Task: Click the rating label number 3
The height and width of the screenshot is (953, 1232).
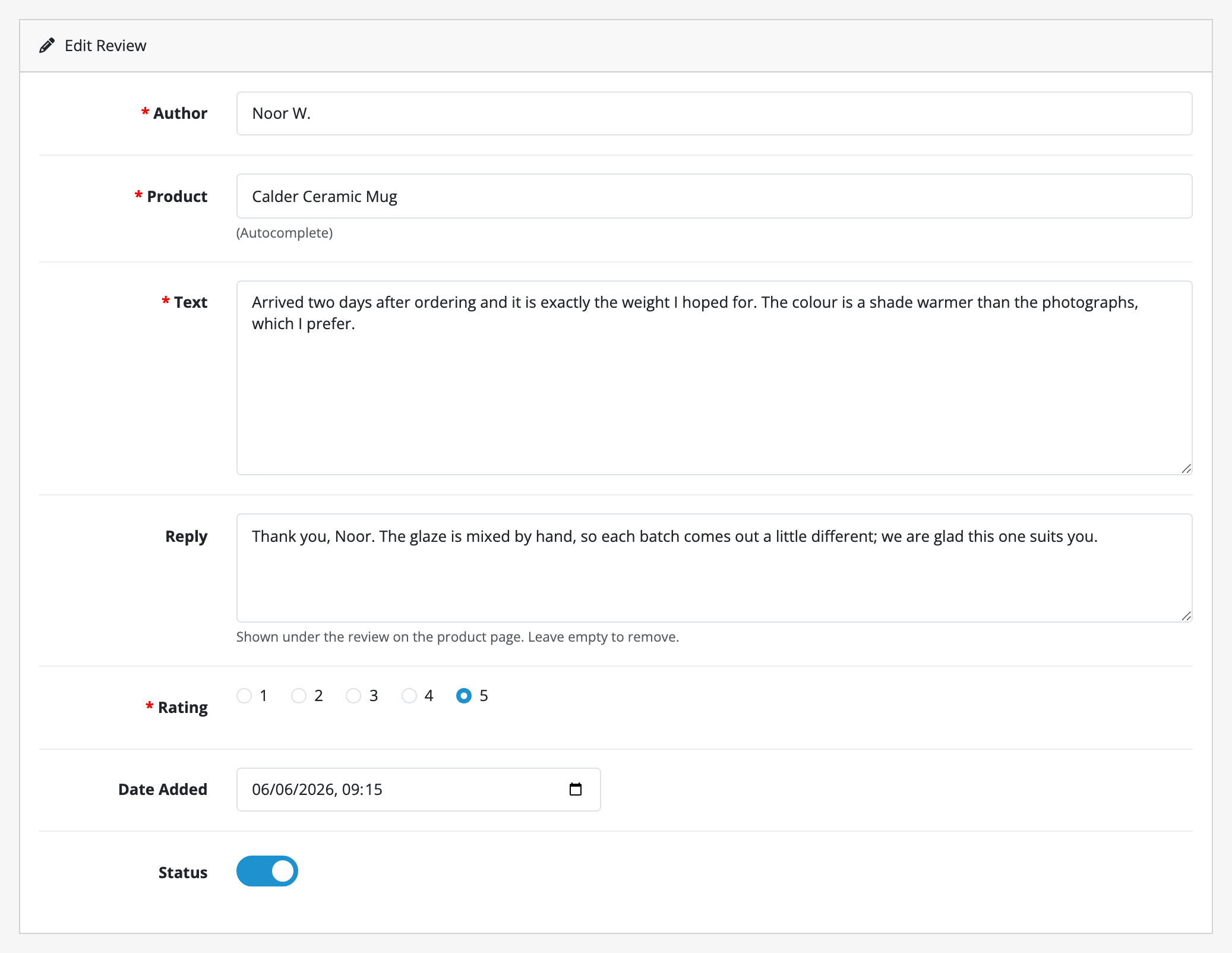Action: (x=374, y=696)
